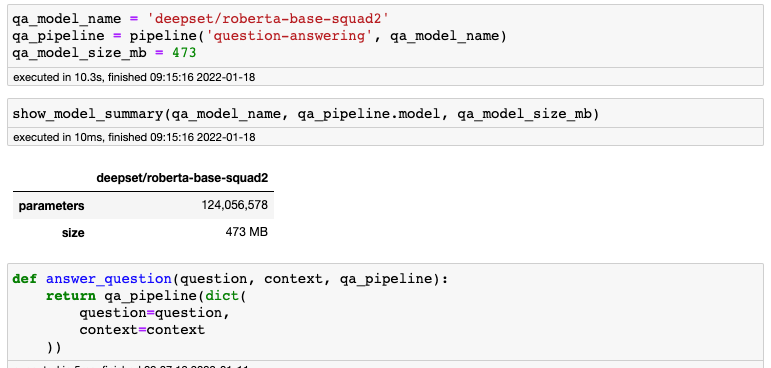Select the show_model_summary code cell
771x368 pixels.
tap(386, 114)
